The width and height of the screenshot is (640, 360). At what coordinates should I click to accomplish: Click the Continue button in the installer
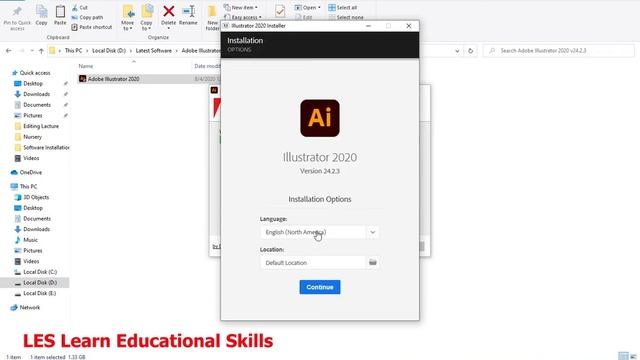(x=320, y=287)
